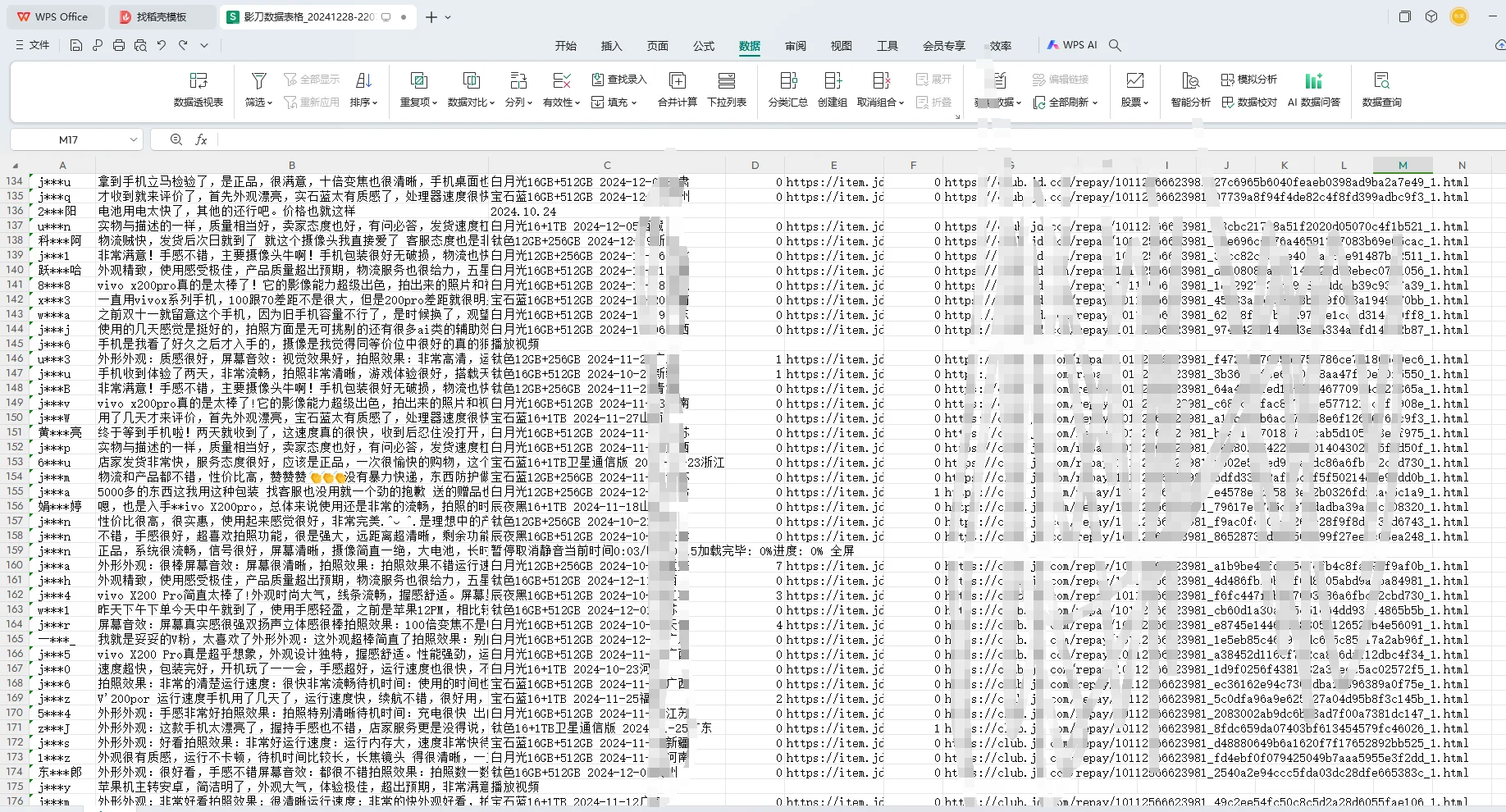Open the 文件 file menu

tap(33, 45)
